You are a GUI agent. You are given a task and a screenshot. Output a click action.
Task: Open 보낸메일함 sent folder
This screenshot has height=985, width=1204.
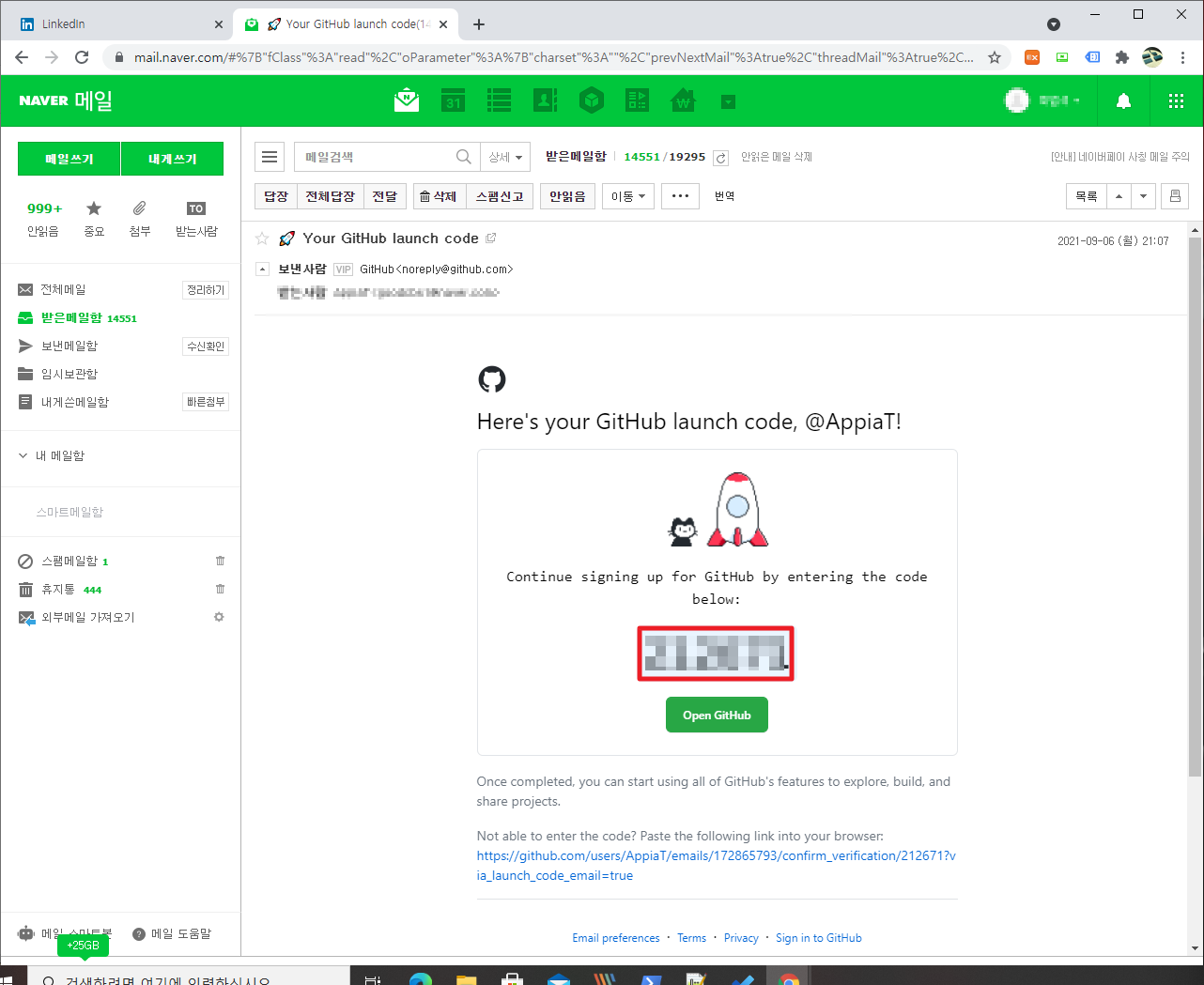[69, 346]
